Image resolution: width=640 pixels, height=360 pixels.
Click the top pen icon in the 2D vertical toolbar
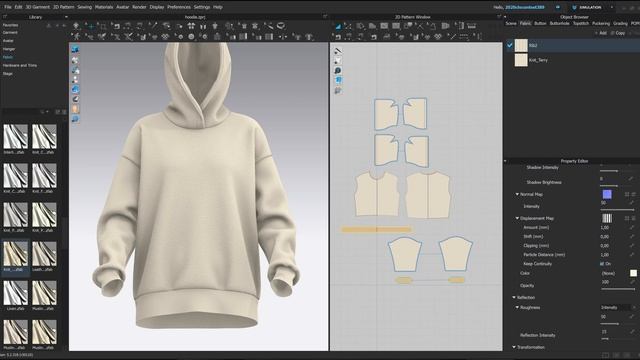338,51
